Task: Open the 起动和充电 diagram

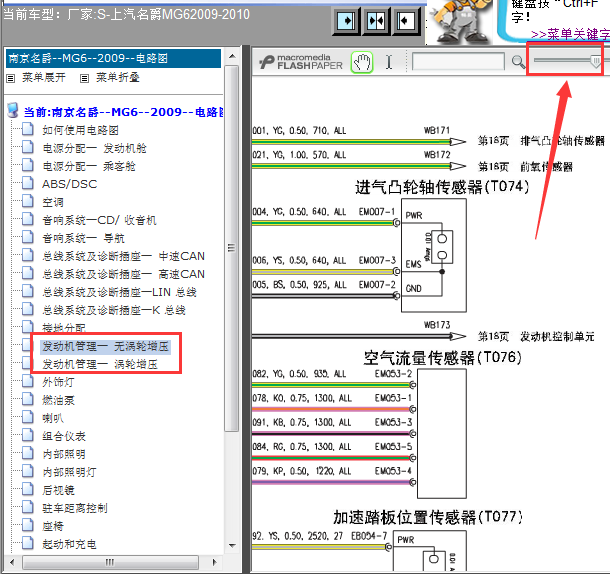Action: (x=69, y=544)
